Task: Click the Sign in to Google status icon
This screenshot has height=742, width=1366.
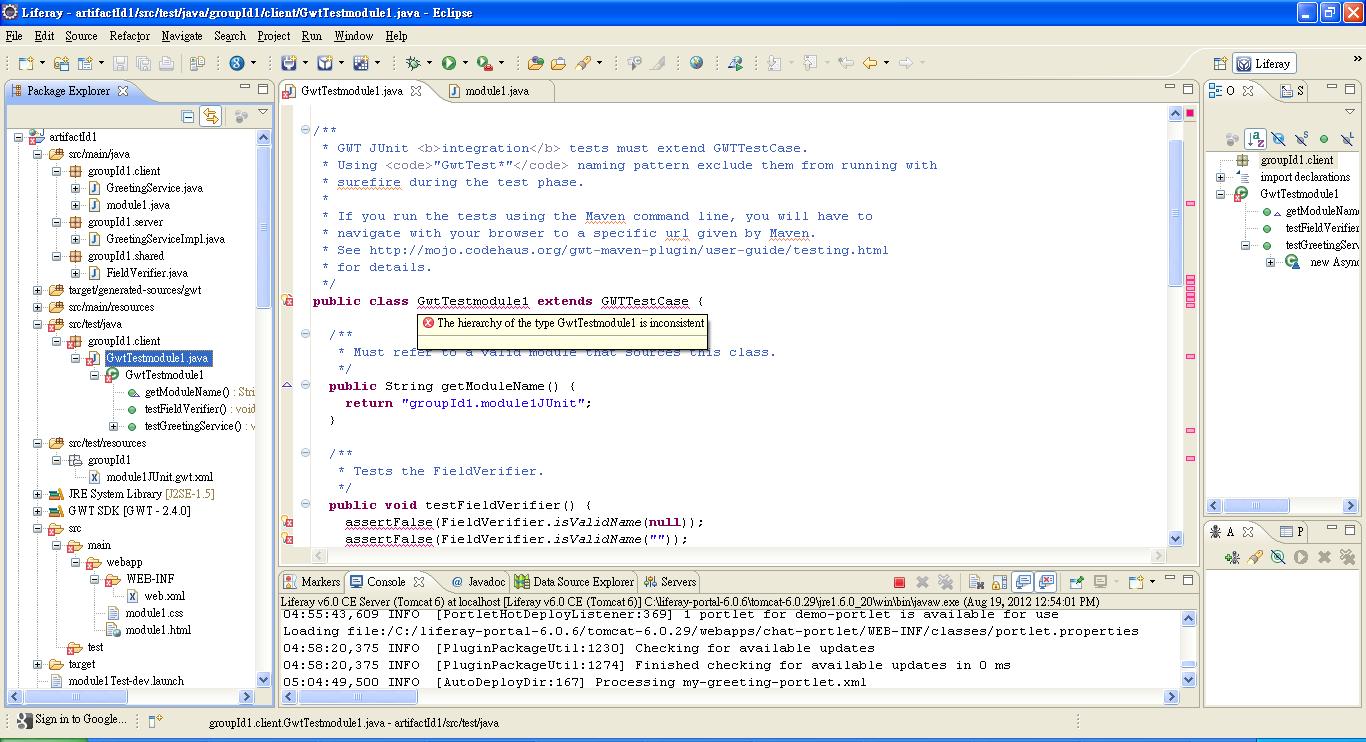Action: point(24,719)
